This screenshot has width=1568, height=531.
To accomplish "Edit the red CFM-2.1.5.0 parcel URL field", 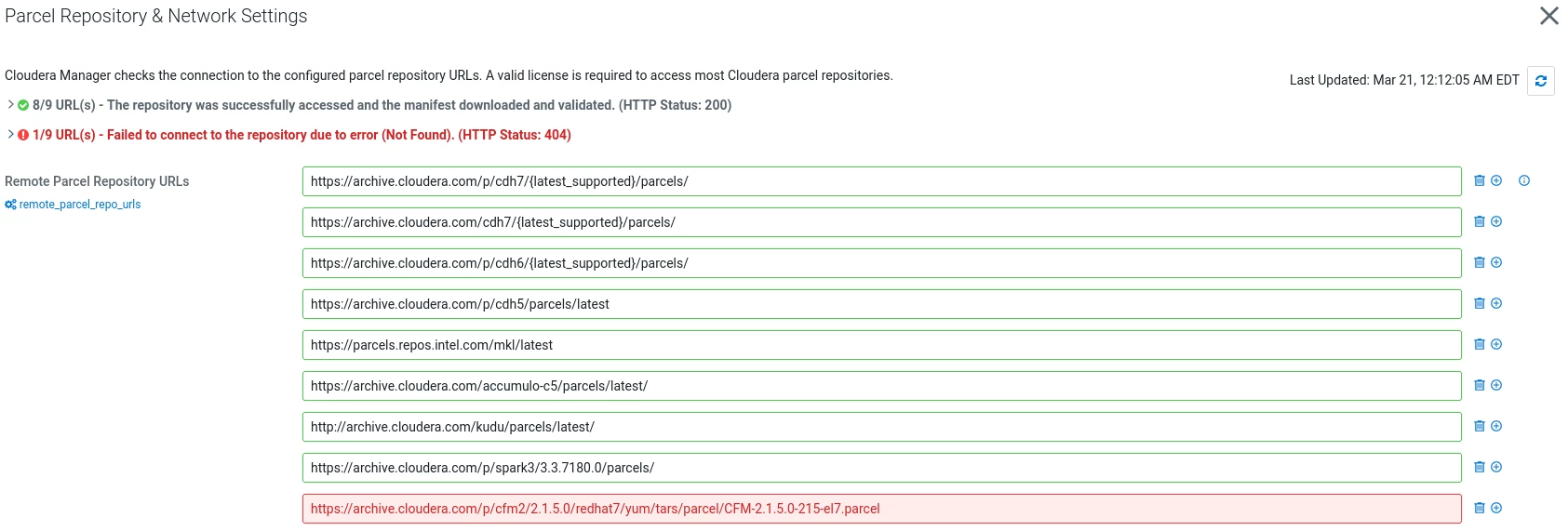I will 881,509.
